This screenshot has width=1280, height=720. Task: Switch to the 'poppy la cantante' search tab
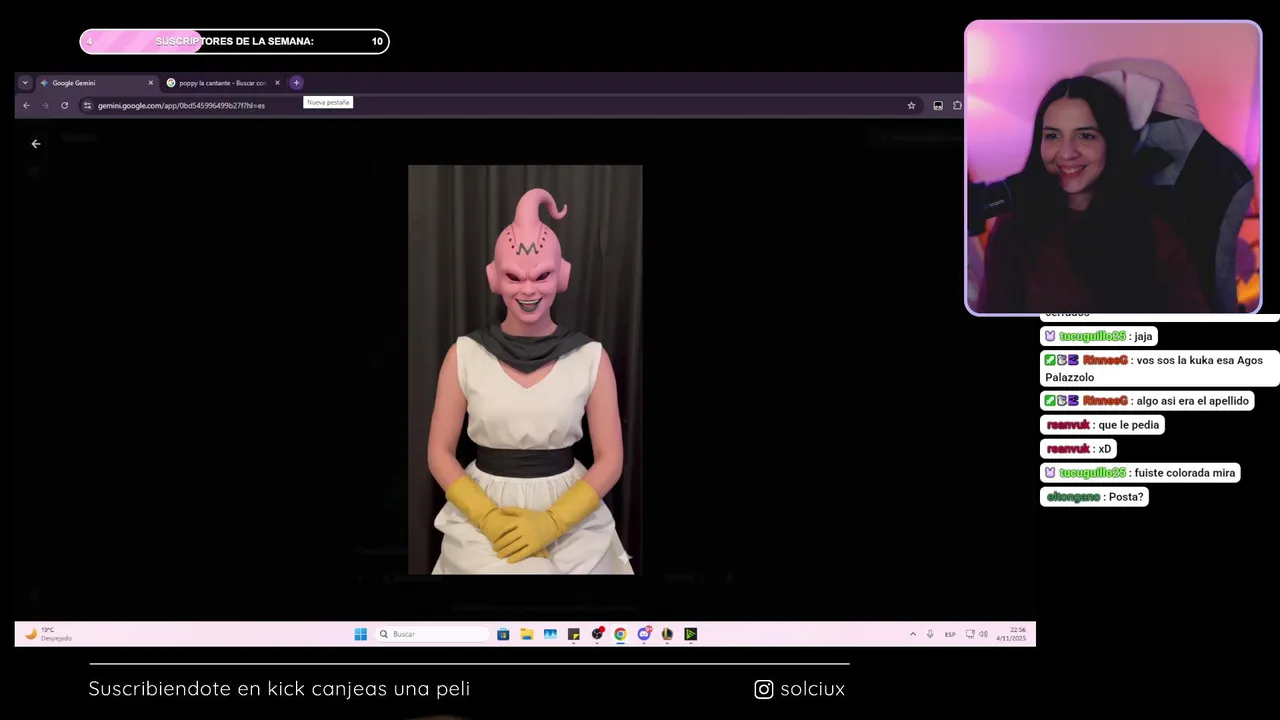point(223,83)
